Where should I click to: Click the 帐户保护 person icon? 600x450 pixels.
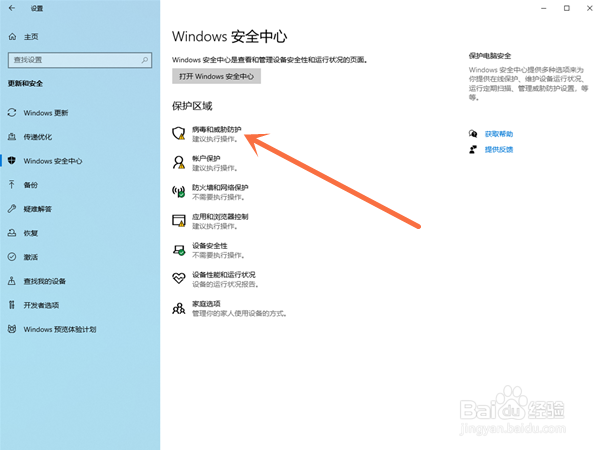tap(178, 162)
